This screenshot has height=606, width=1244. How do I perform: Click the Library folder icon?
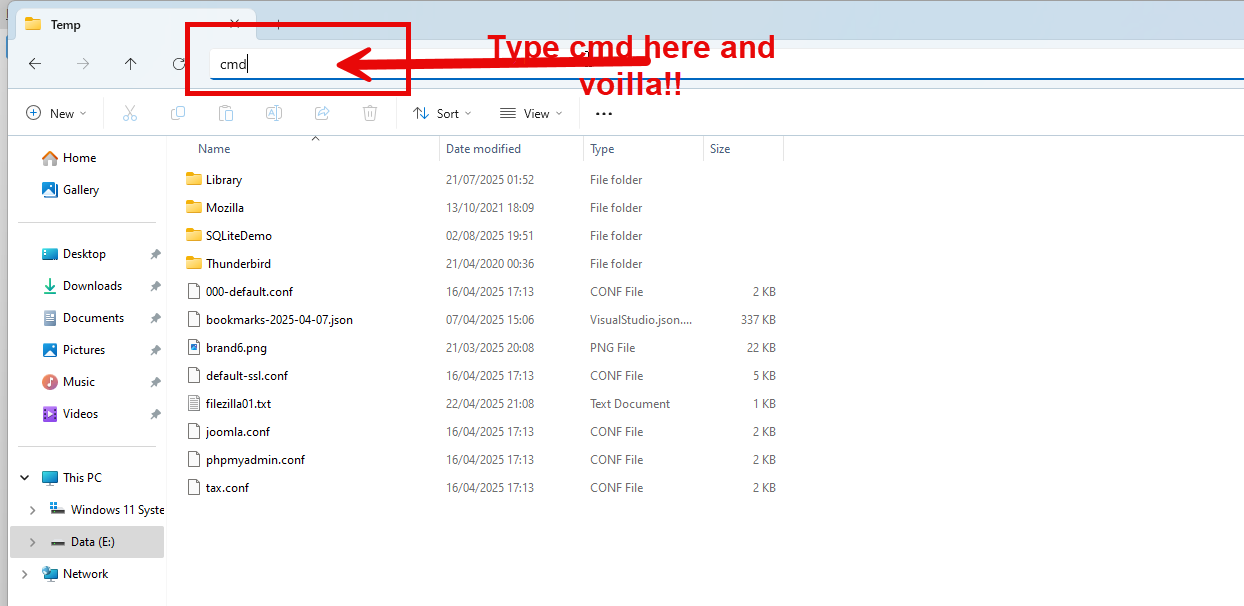point(194,180)
